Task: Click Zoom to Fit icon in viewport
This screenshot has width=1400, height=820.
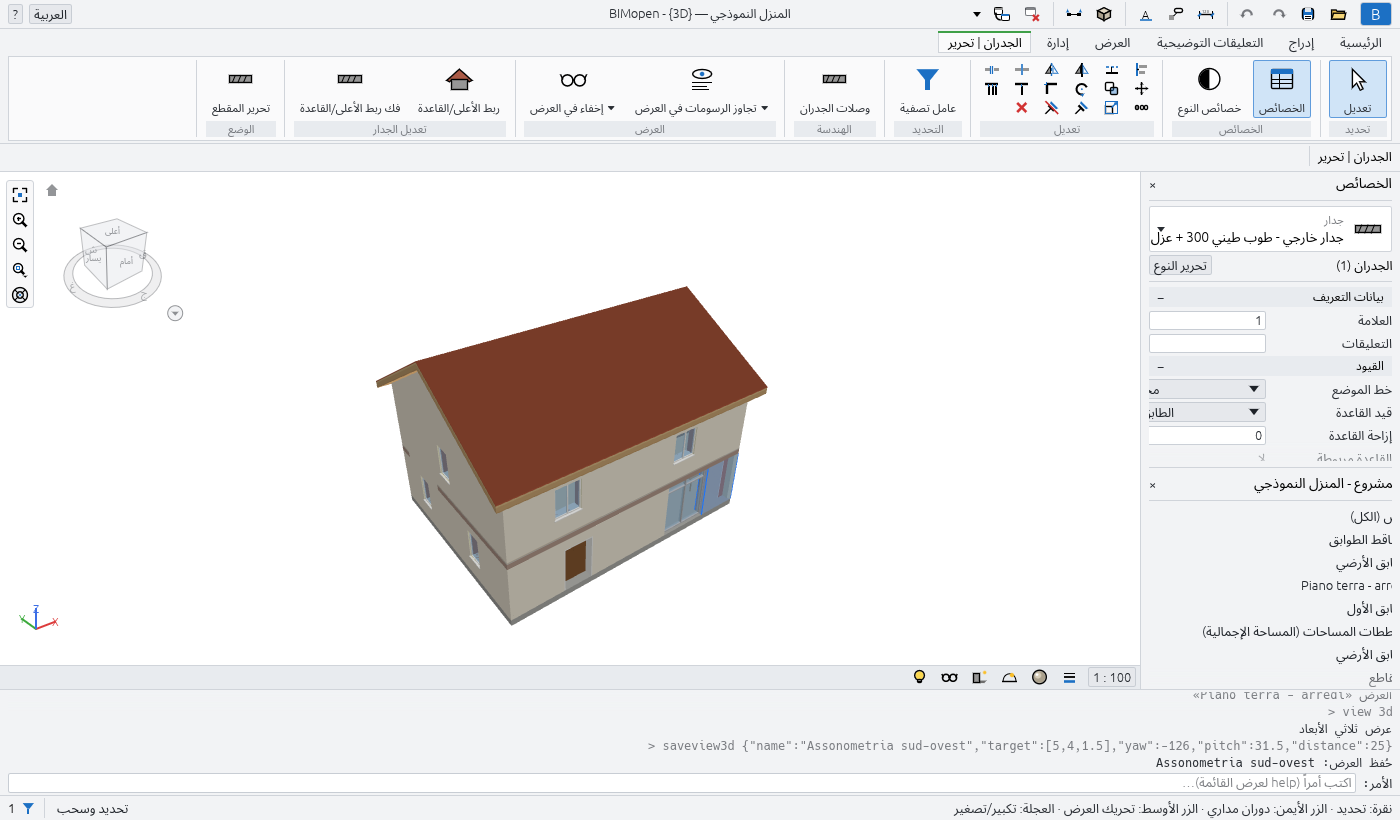Action: 20,195
